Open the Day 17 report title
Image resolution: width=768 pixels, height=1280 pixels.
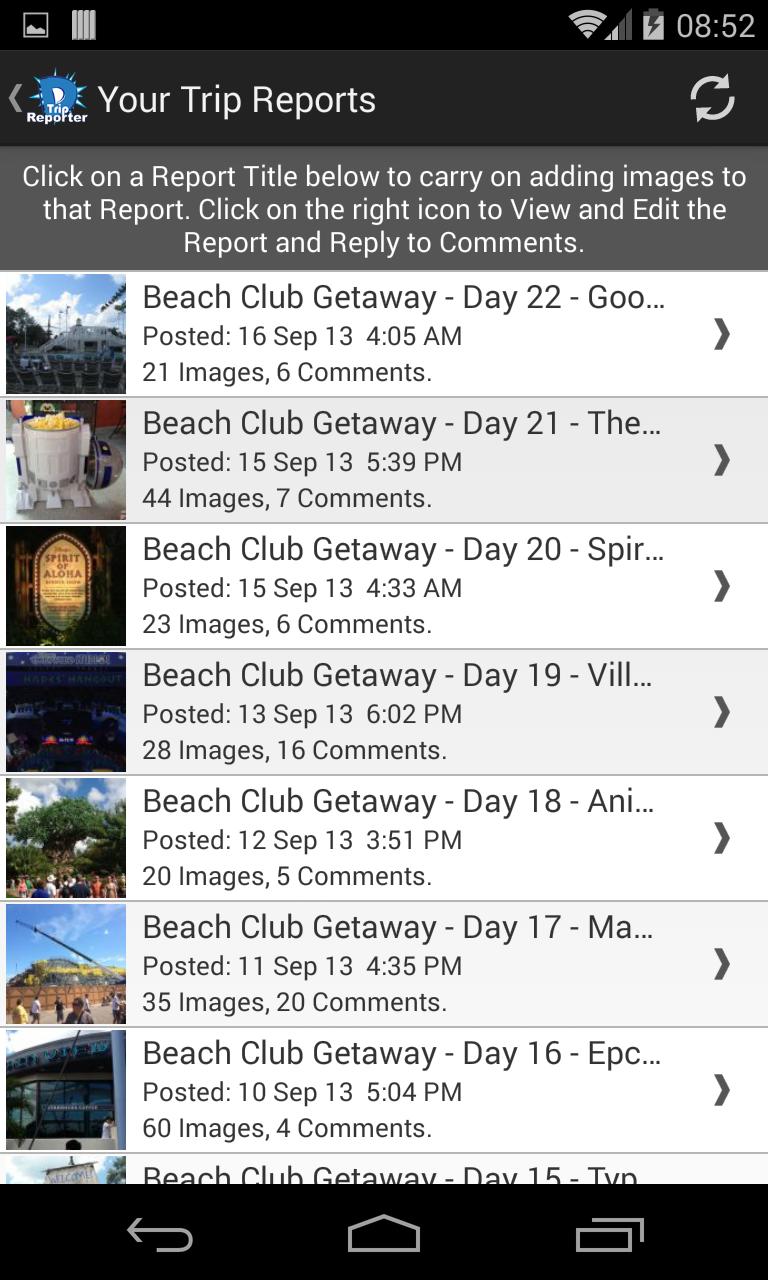397,928
